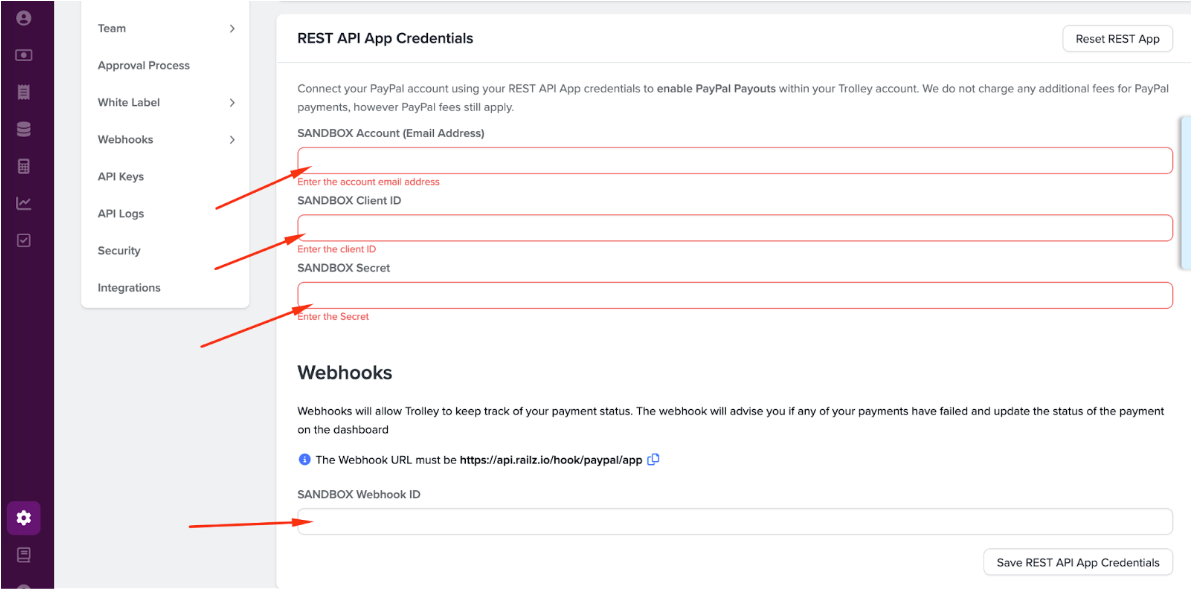Expand the White Label submenu chevron
Screen dimensions: 1192x591
tap(232, 103)
